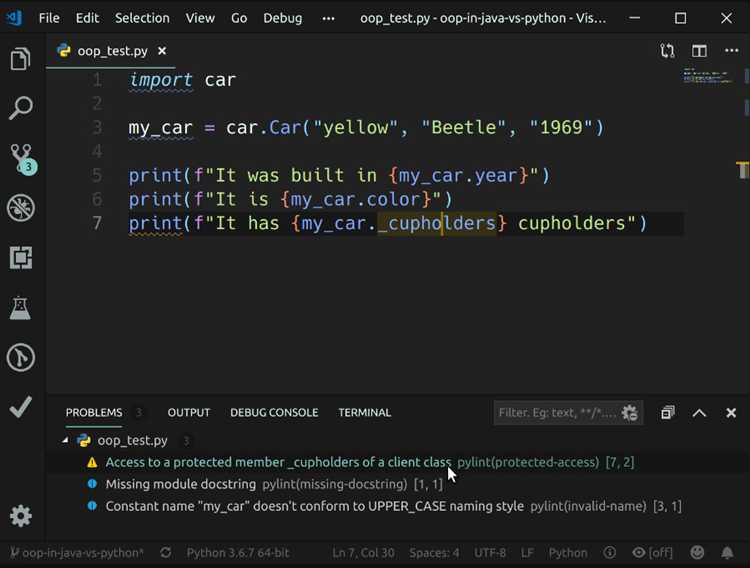
Task: Click the _cupholders attribute on line 7
Action: (437, 223)
